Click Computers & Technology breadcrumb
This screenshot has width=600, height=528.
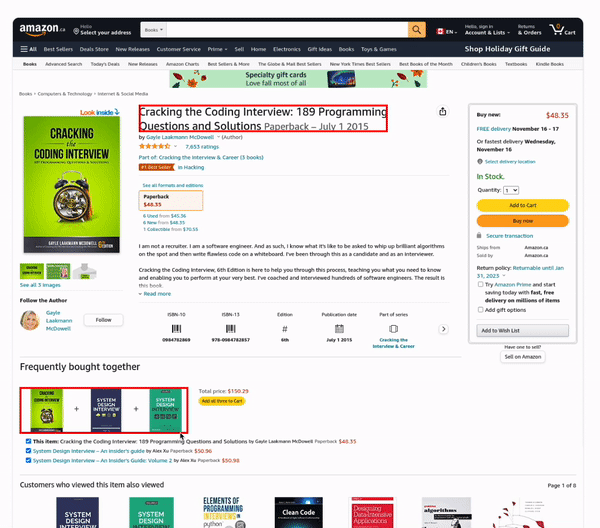click(x=65, y=94)
